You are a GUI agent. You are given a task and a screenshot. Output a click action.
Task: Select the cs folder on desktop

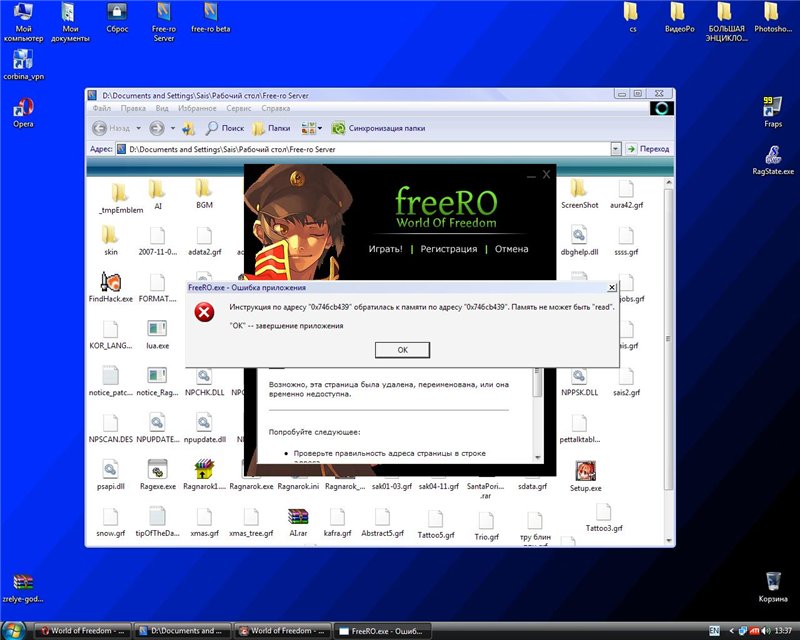(x=632, y=17)
